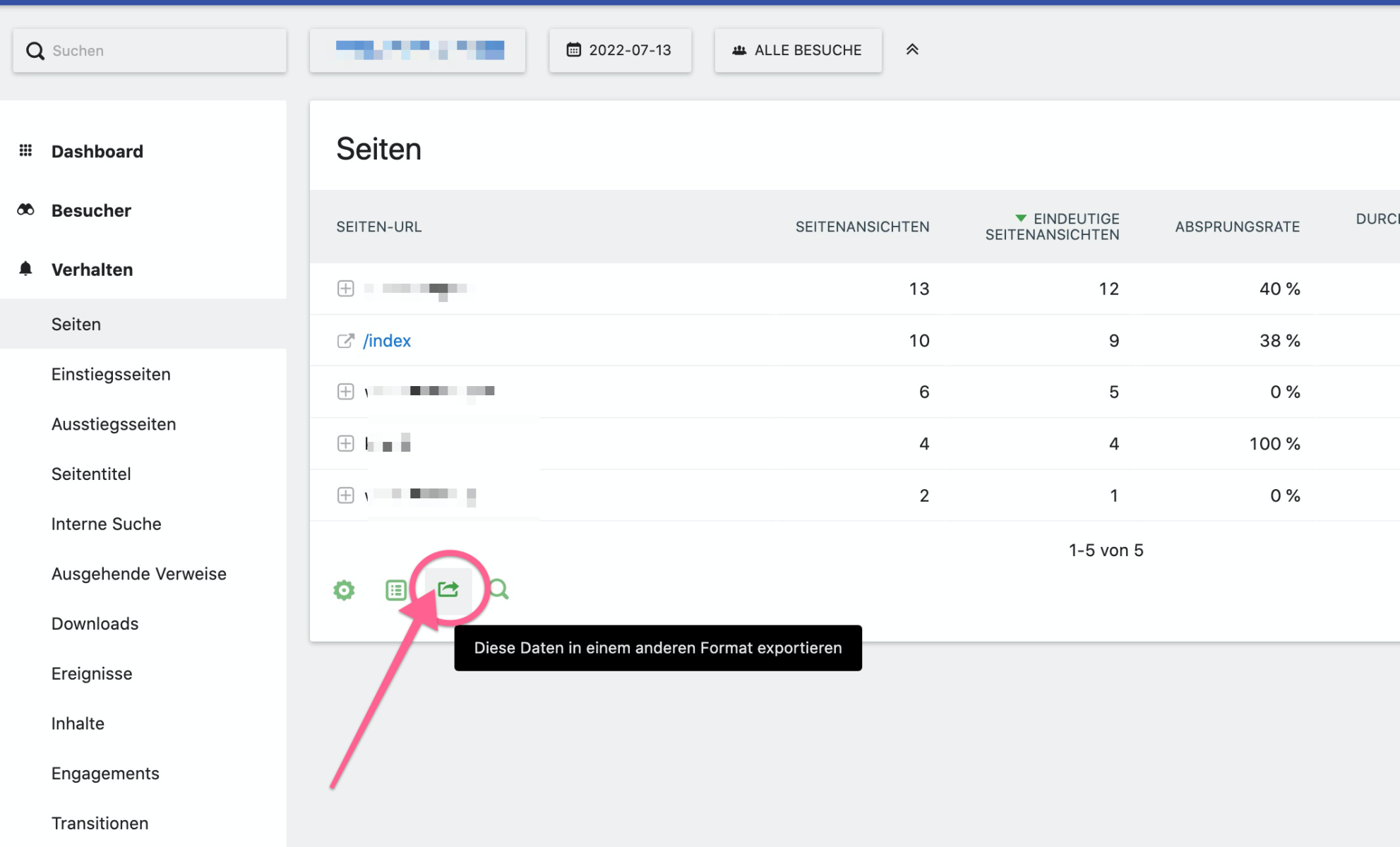Click the Besucher binoculars icon
This screenshot has height=847, width=1400.
pyautogui.click(x=25, y=210)
